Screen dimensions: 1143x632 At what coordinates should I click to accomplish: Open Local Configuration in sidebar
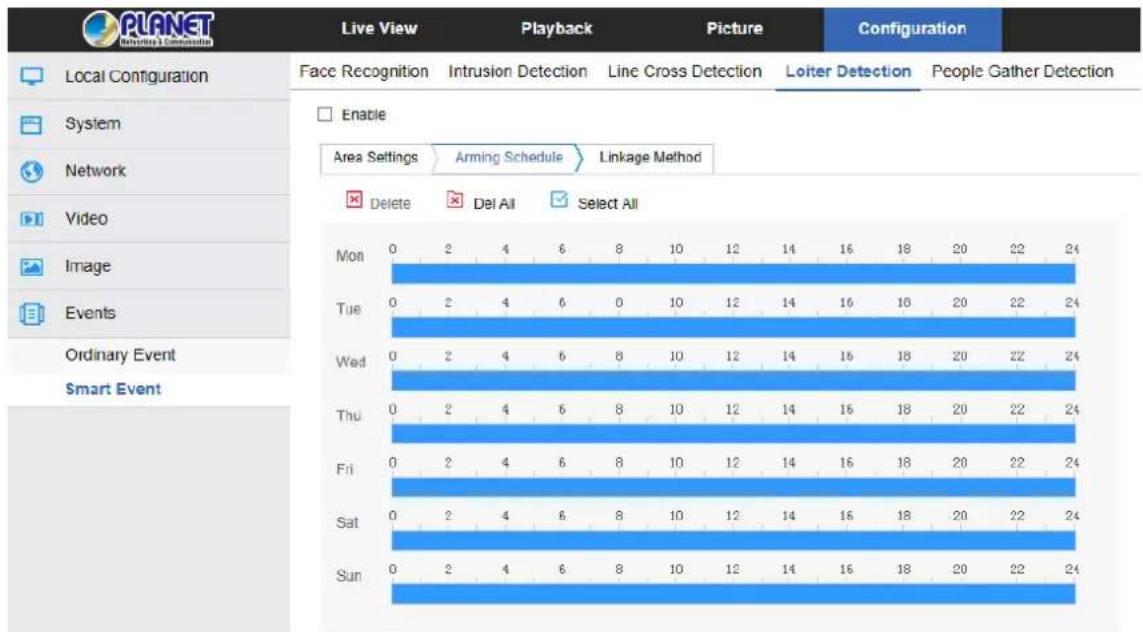149,76
